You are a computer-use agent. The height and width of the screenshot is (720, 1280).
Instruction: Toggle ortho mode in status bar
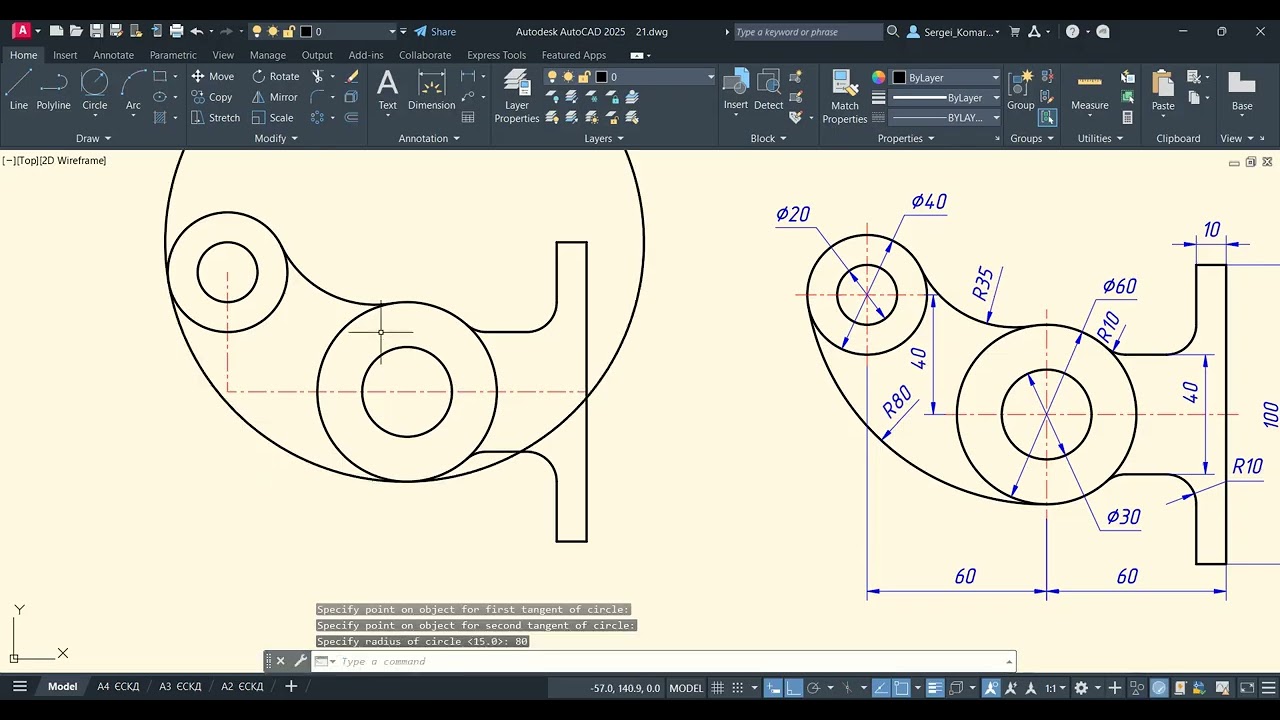(x=793, y=688)
